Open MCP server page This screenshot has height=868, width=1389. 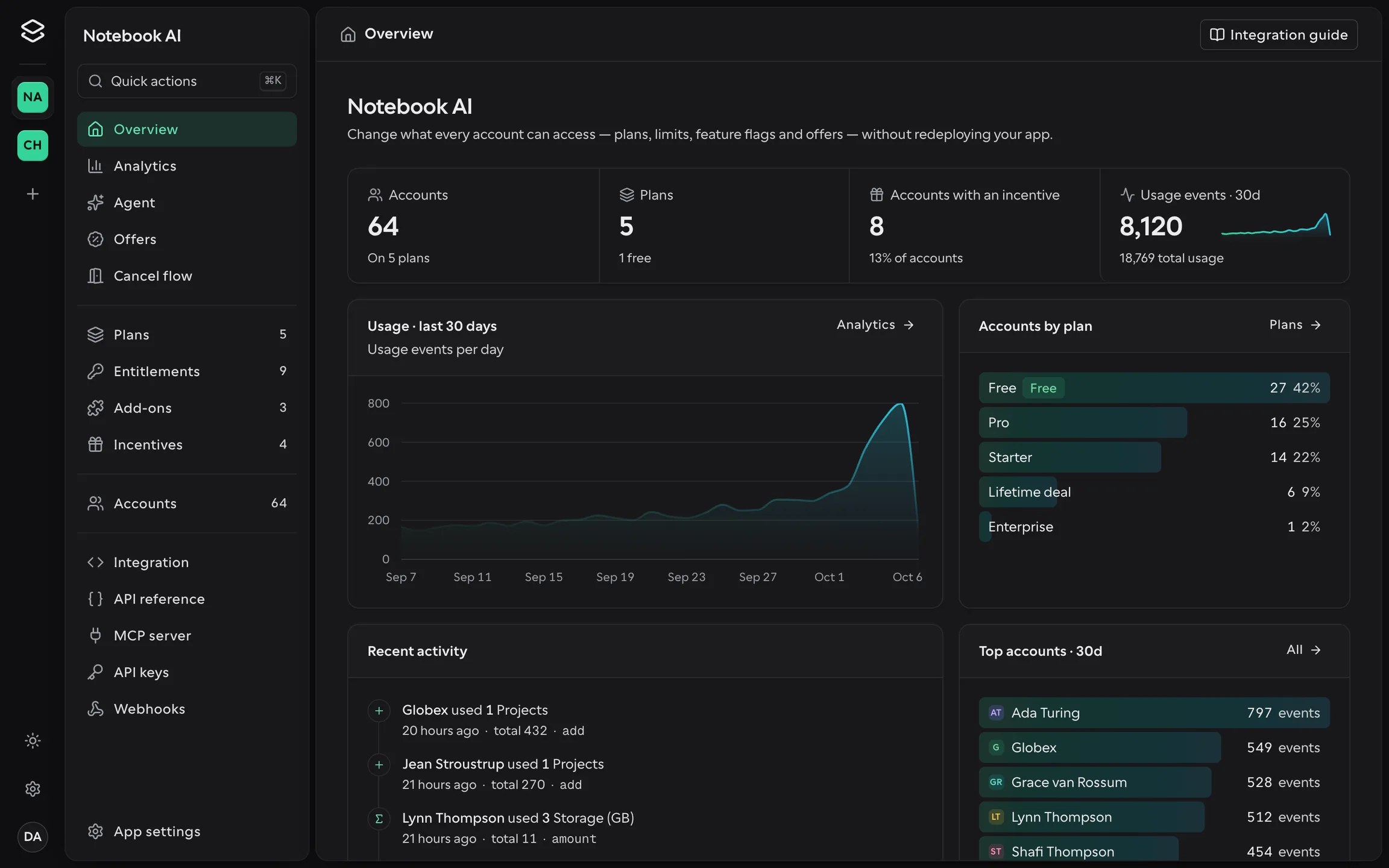tap(187, 636)
